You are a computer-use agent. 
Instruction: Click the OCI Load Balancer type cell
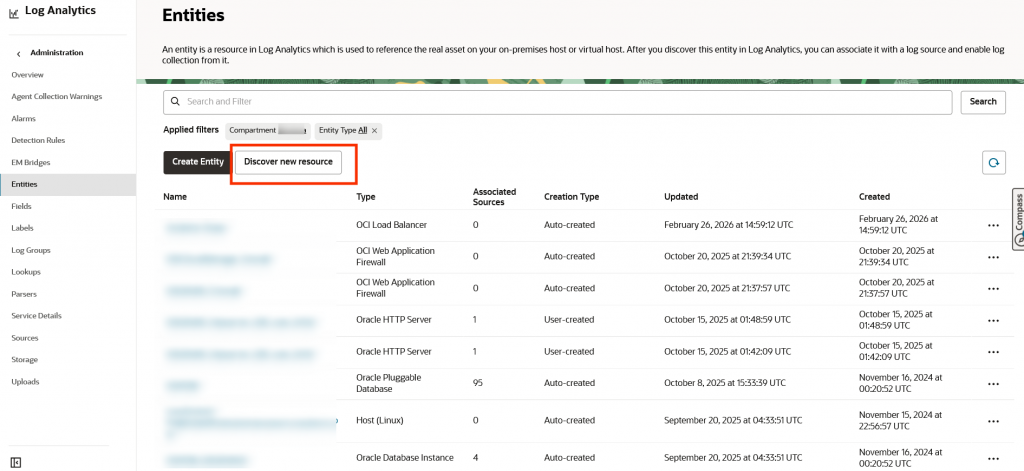391,225
